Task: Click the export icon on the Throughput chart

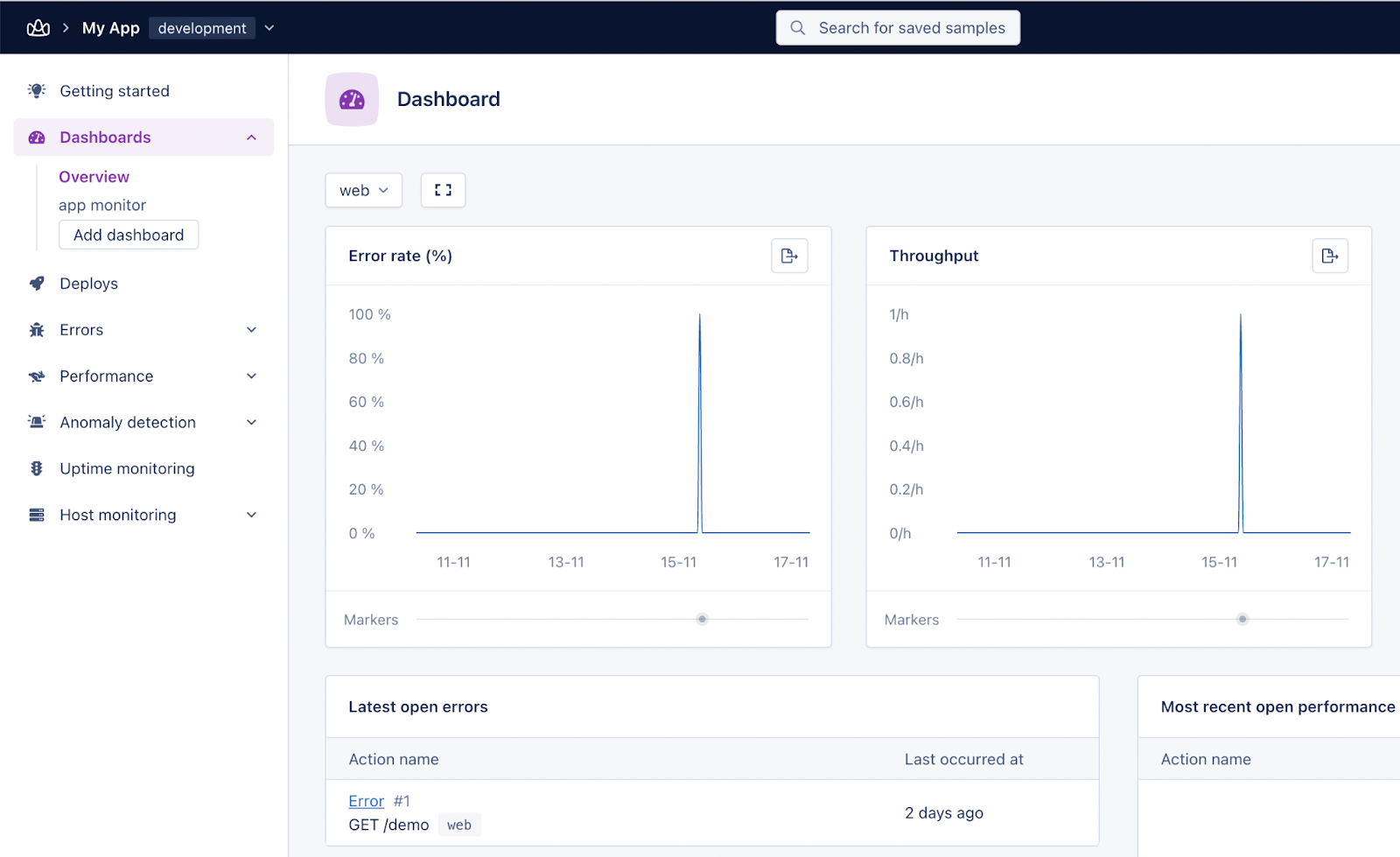Action: pos(1330,256)
